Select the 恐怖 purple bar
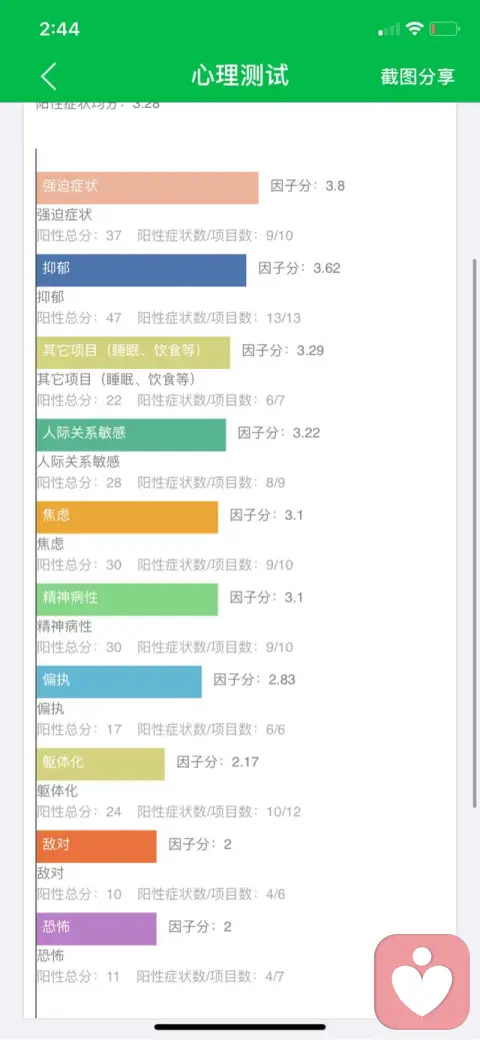The width and height of the screenshot is (480, 1040). [97, 928]
